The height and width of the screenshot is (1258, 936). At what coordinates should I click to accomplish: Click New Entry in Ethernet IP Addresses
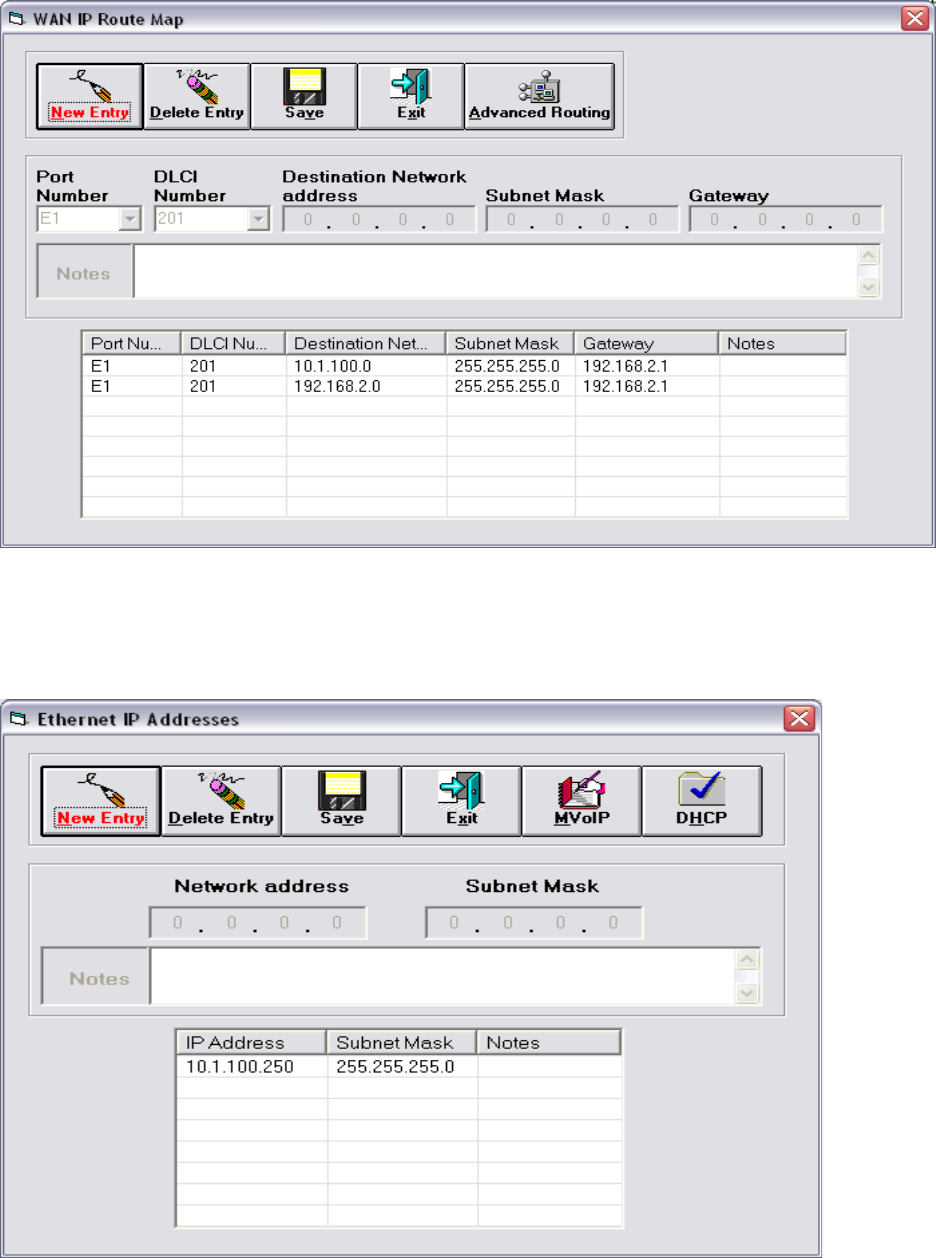(x=100, y=801)
